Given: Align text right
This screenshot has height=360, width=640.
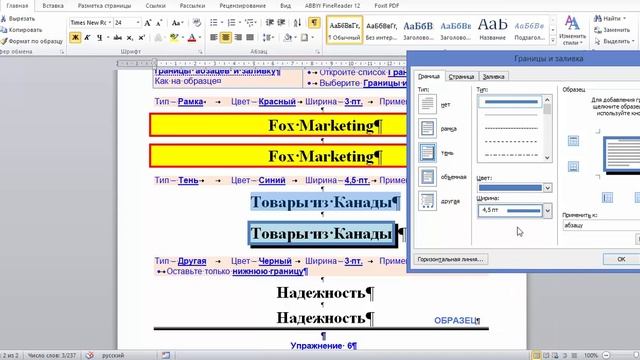Looking at the screenshot, I should tap(238, 38).
